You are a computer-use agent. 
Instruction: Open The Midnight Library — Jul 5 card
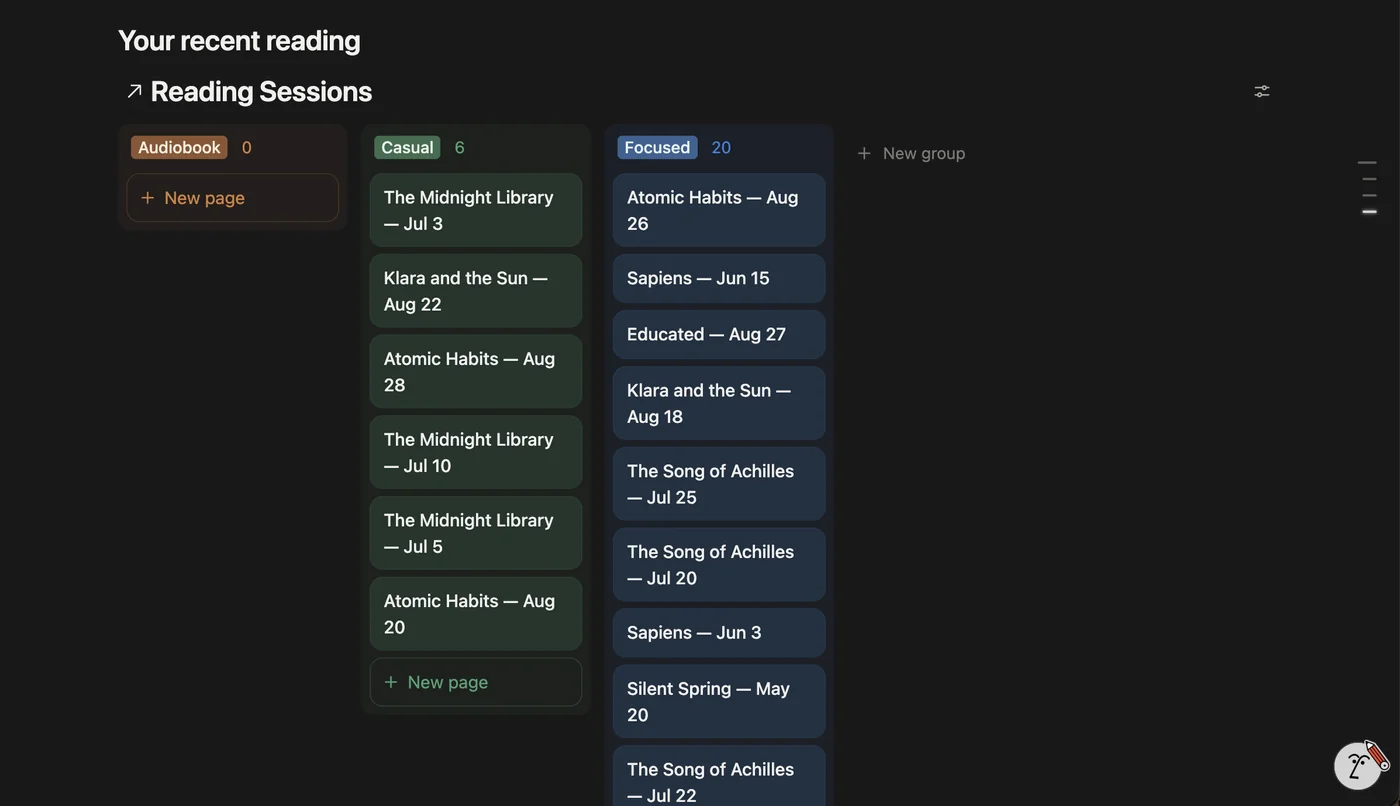point(476,533)
